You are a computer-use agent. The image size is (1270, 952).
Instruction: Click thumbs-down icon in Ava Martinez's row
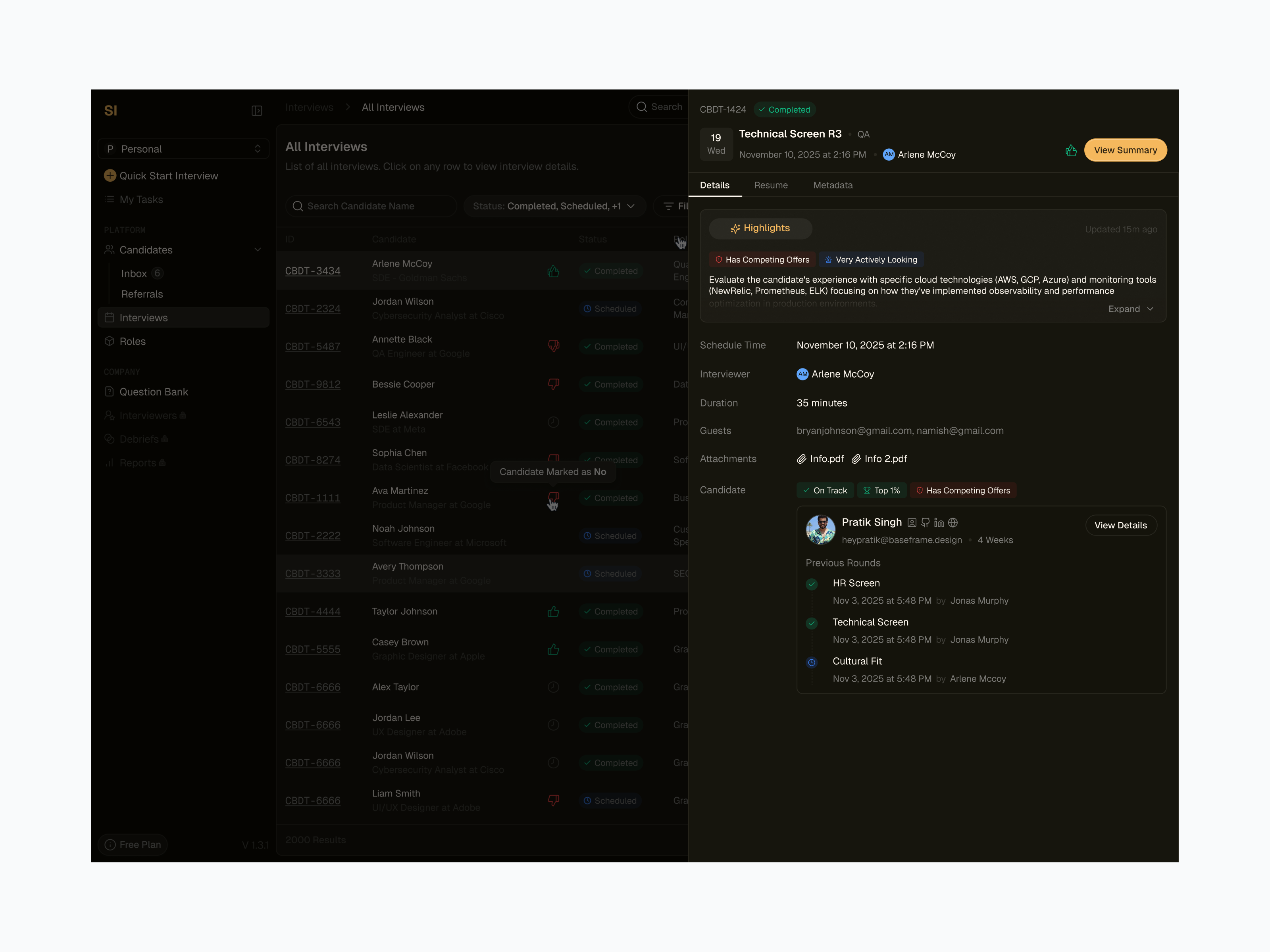[554, 497]
